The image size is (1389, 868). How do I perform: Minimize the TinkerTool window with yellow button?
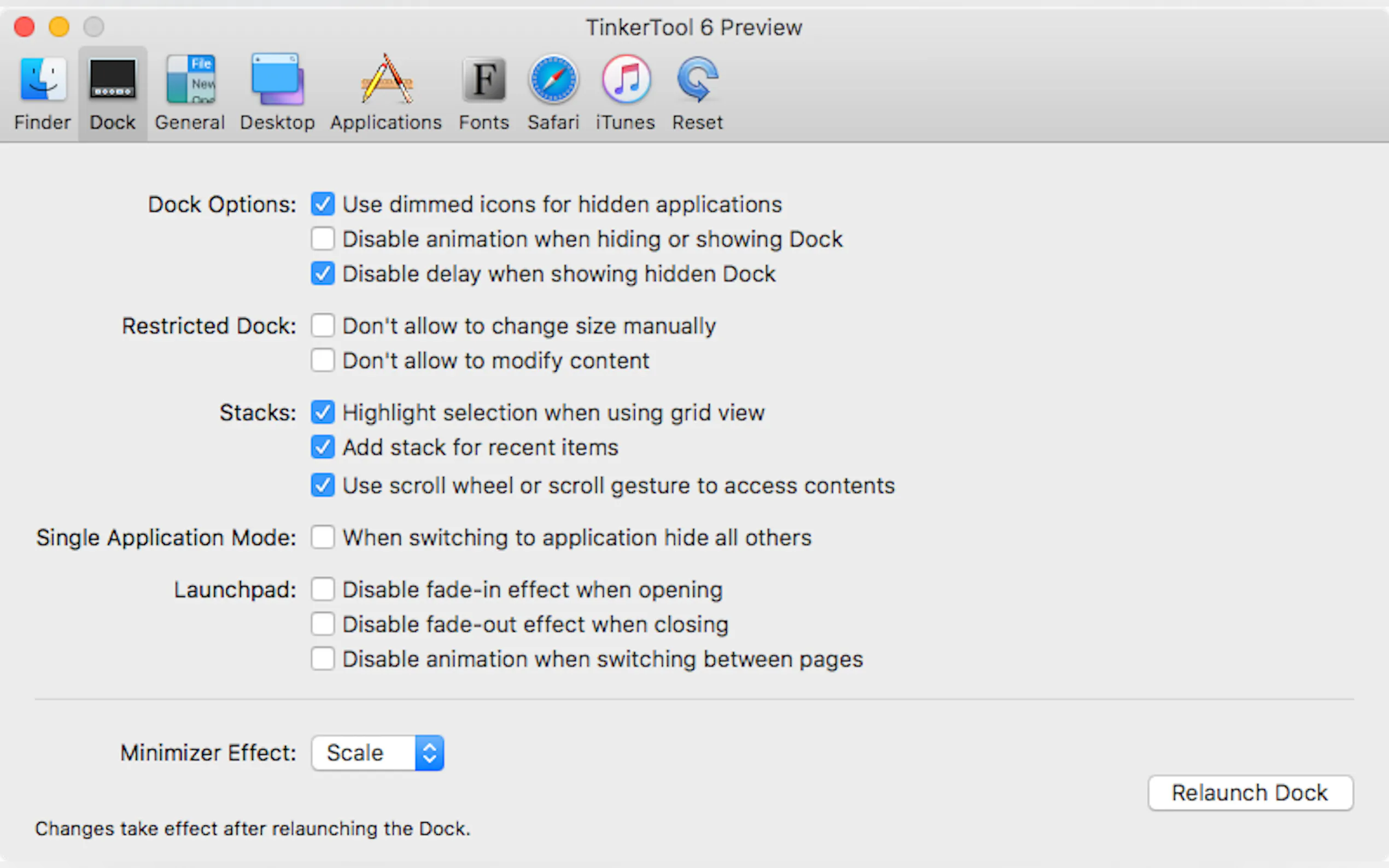coord(59,26)
